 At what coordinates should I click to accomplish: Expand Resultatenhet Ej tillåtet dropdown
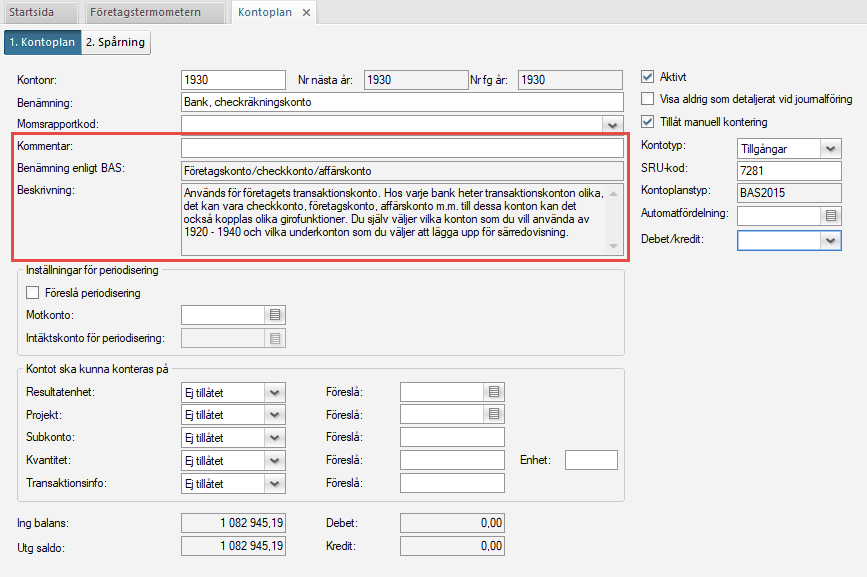point(275,392)
